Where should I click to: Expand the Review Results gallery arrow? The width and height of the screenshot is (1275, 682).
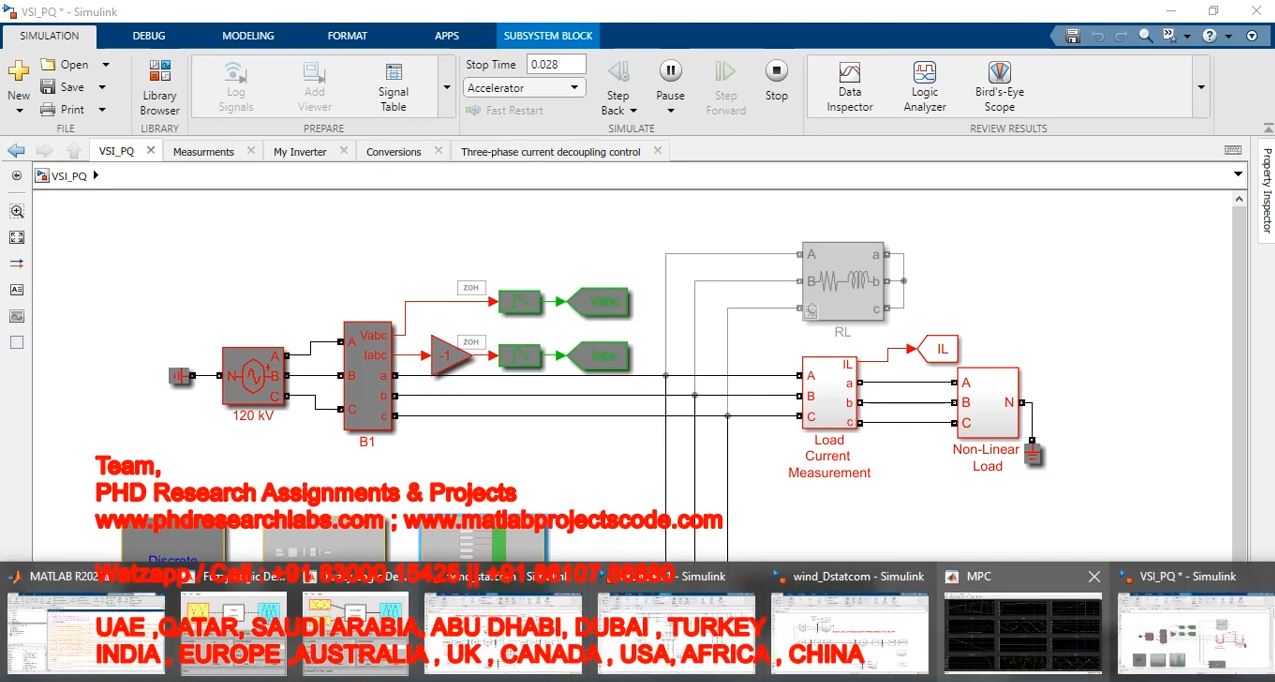[1201, 87]
